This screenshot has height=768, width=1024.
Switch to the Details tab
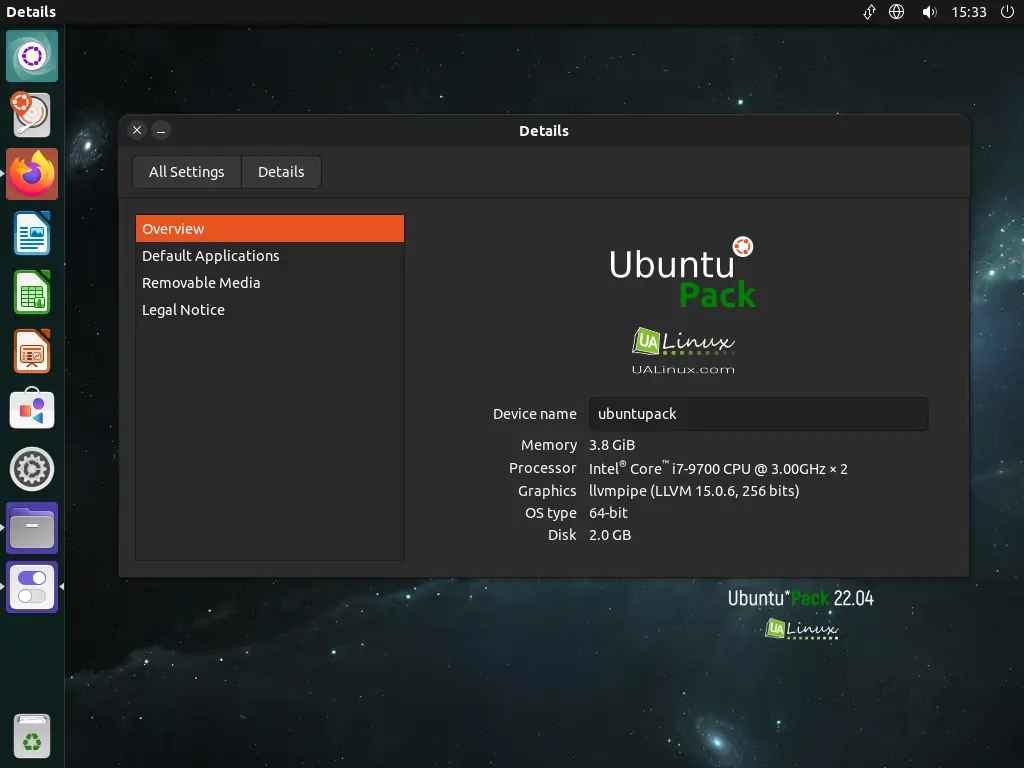pyautogui.click(x=281, y=171)
